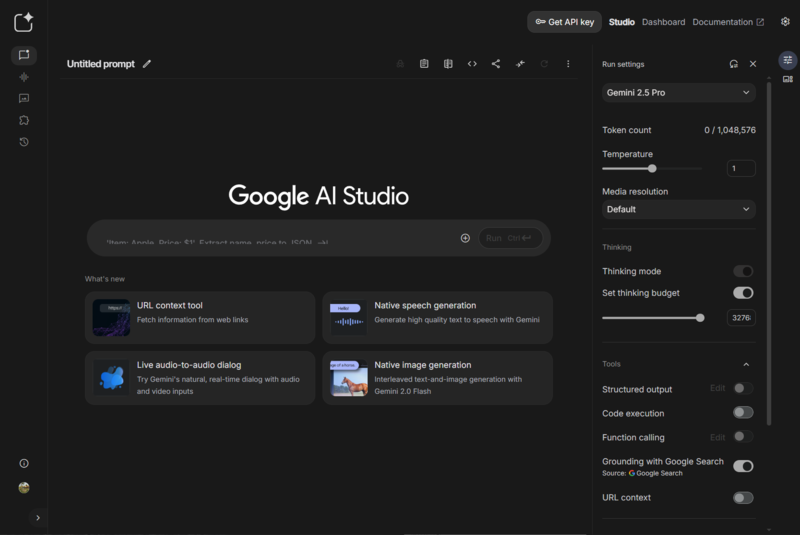This screenshot has height=535, width=800.
Task: Open the History sidebar icon
Action: 24,142
